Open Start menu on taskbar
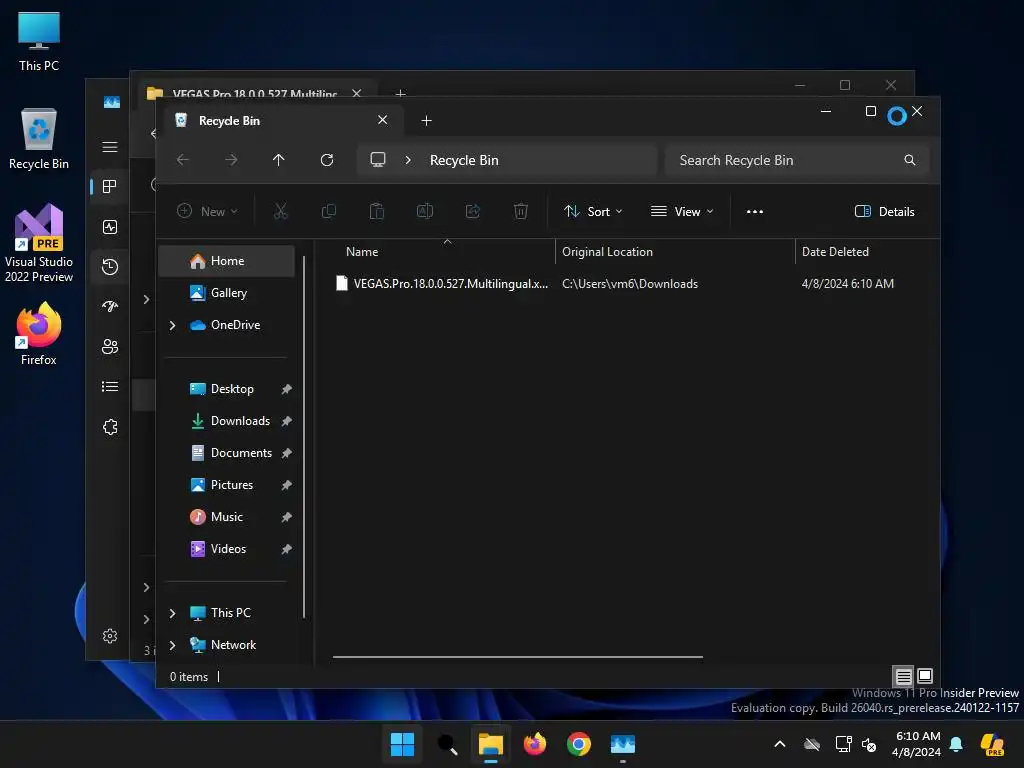This screenshot has width=1024, height=768. [402, 744]
